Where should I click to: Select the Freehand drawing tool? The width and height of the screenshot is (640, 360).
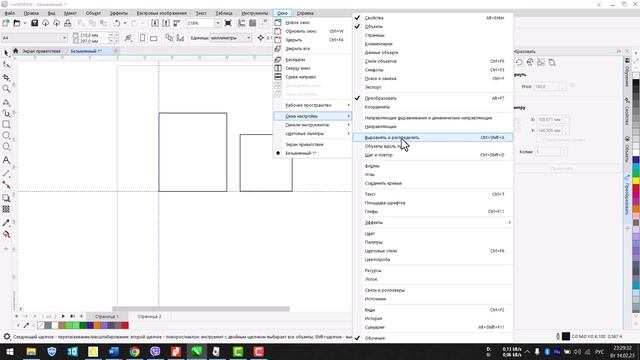6,102
